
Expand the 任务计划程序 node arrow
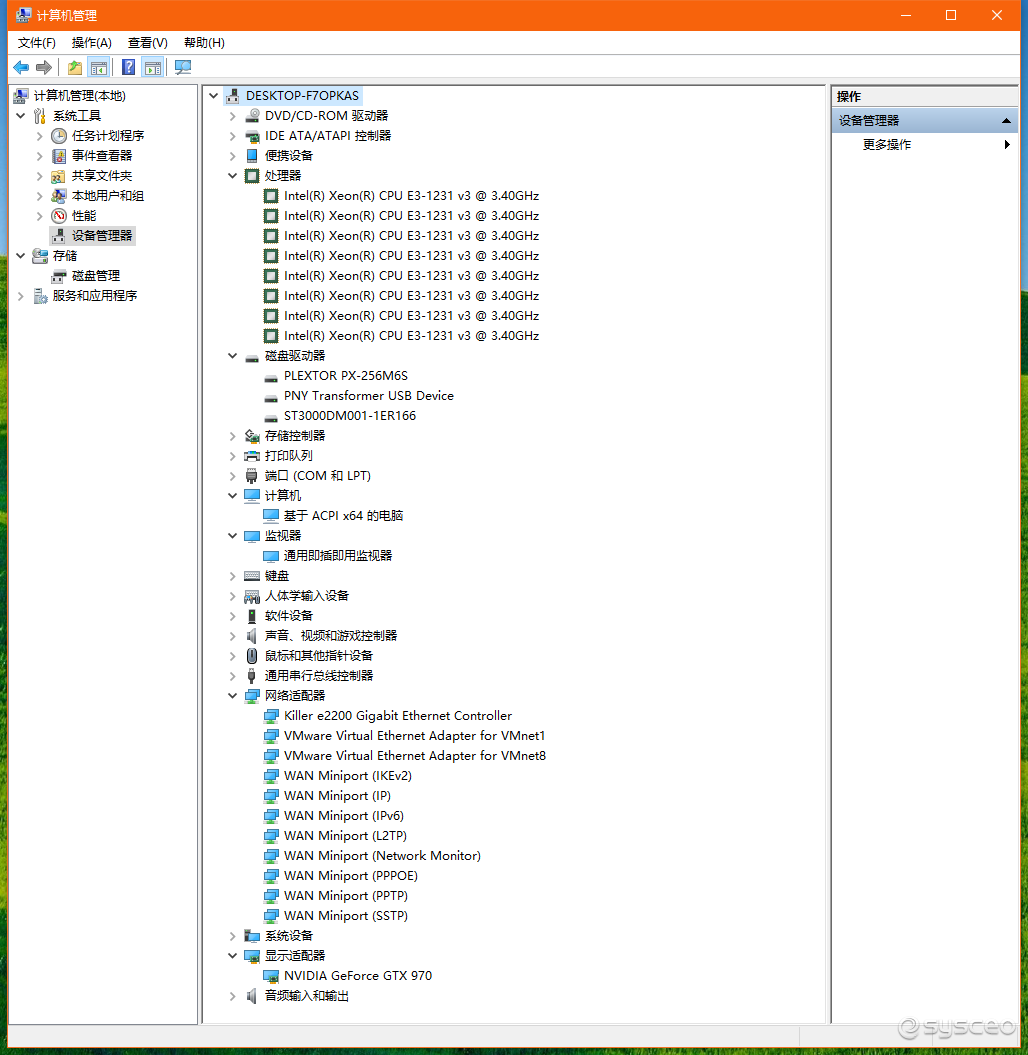[x=40, y=136]
